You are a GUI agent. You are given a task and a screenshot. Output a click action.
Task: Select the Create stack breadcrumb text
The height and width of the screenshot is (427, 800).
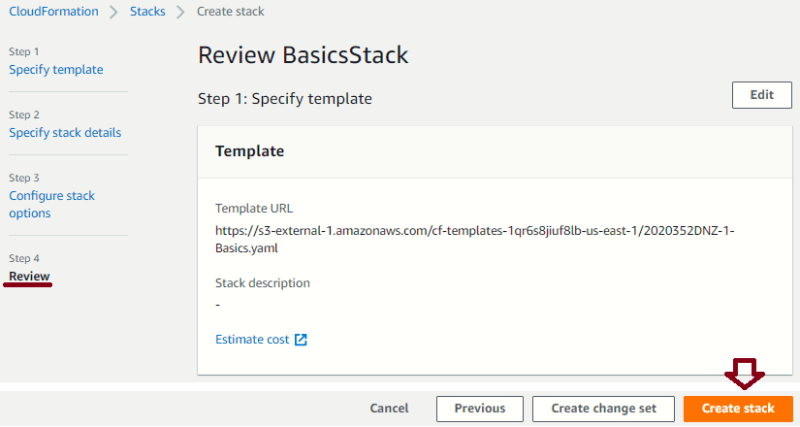231,11
